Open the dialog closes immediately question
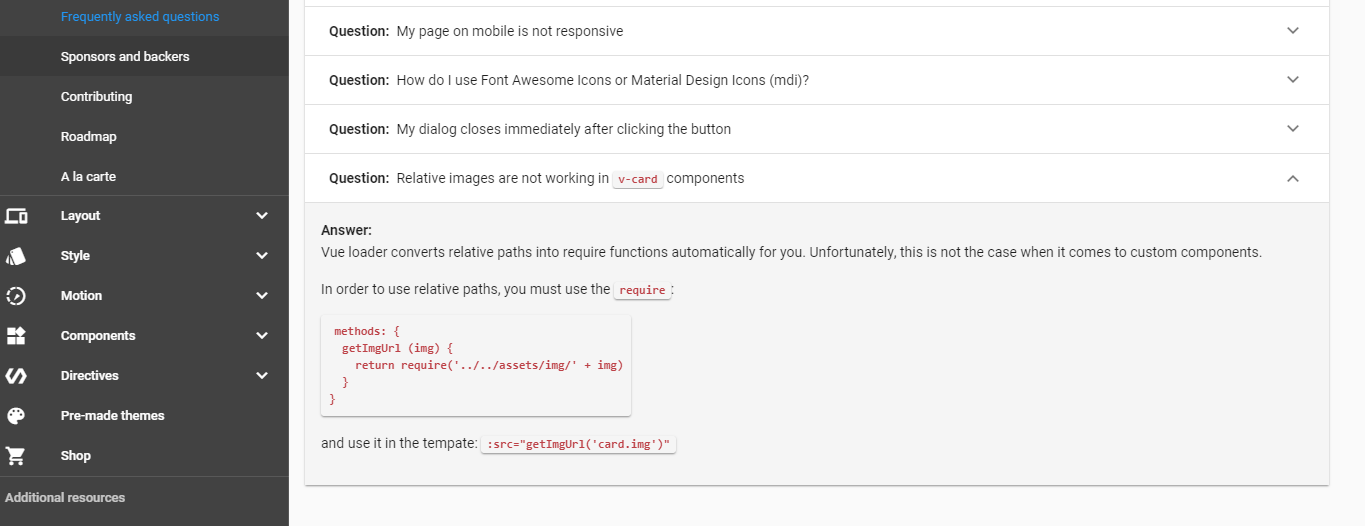The height and width of the screenshot is (526, 1365). tap(1293, 129)
